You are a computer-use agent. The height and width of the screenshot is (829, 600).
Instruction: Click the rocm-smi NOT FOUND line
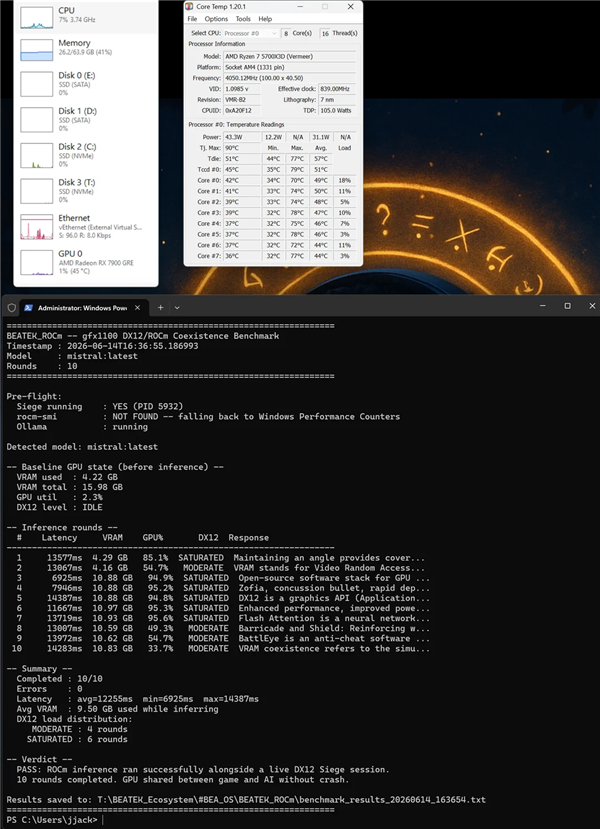tap(208, 417)
